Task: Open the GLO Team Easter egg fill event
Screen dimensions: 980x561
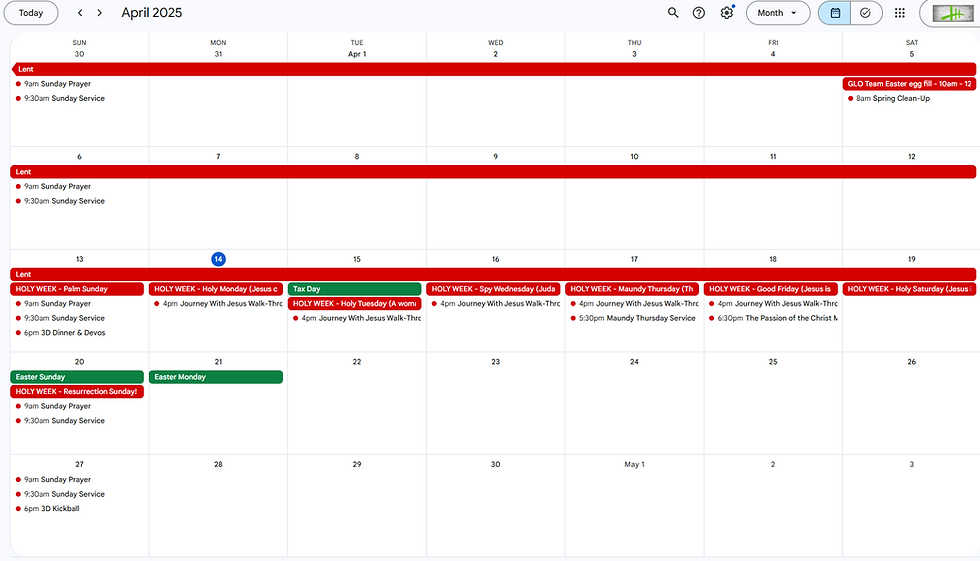Action: click(x=909, y=84)
